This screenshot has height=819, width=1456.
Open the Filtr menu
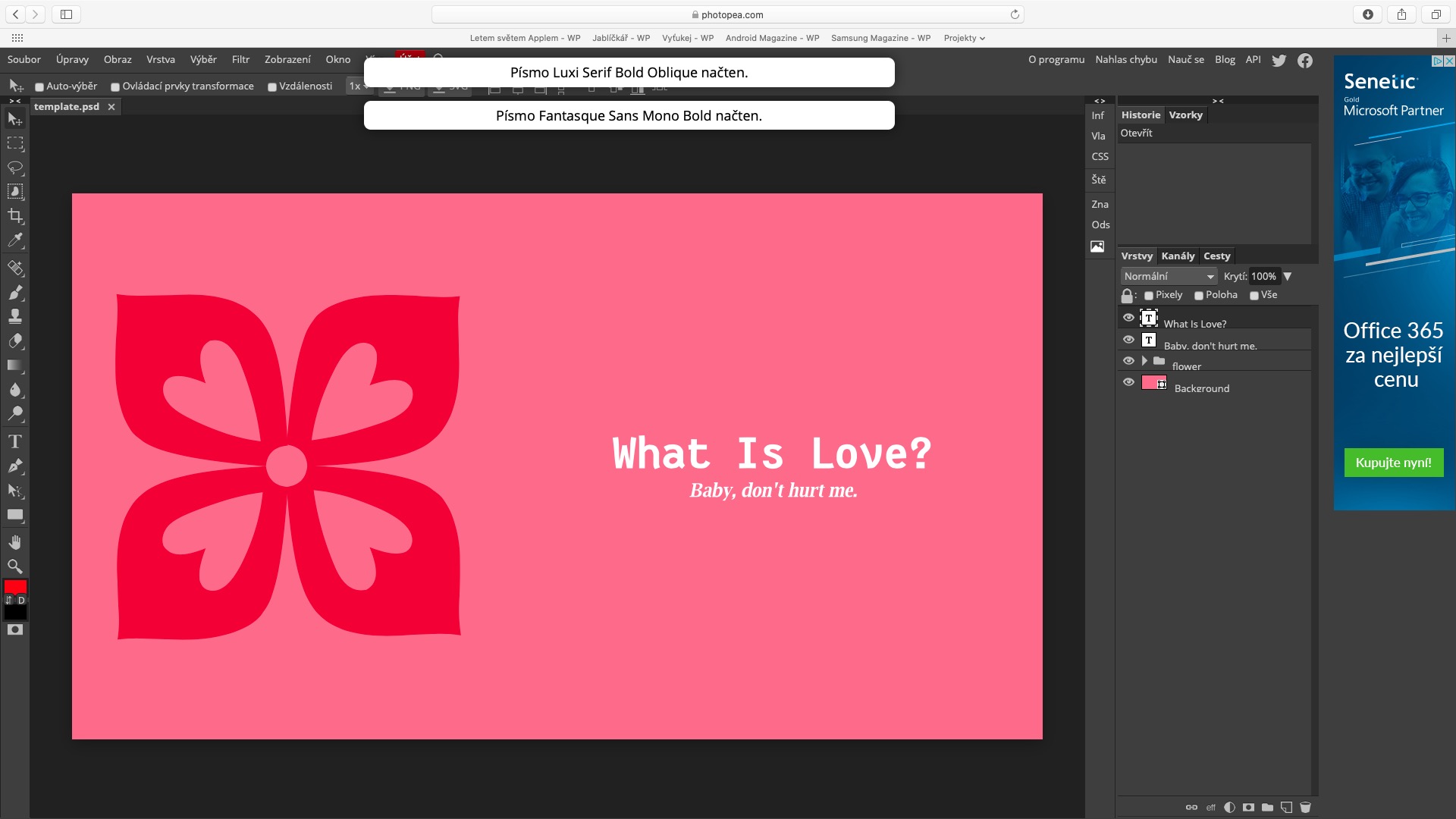[240, 60]
